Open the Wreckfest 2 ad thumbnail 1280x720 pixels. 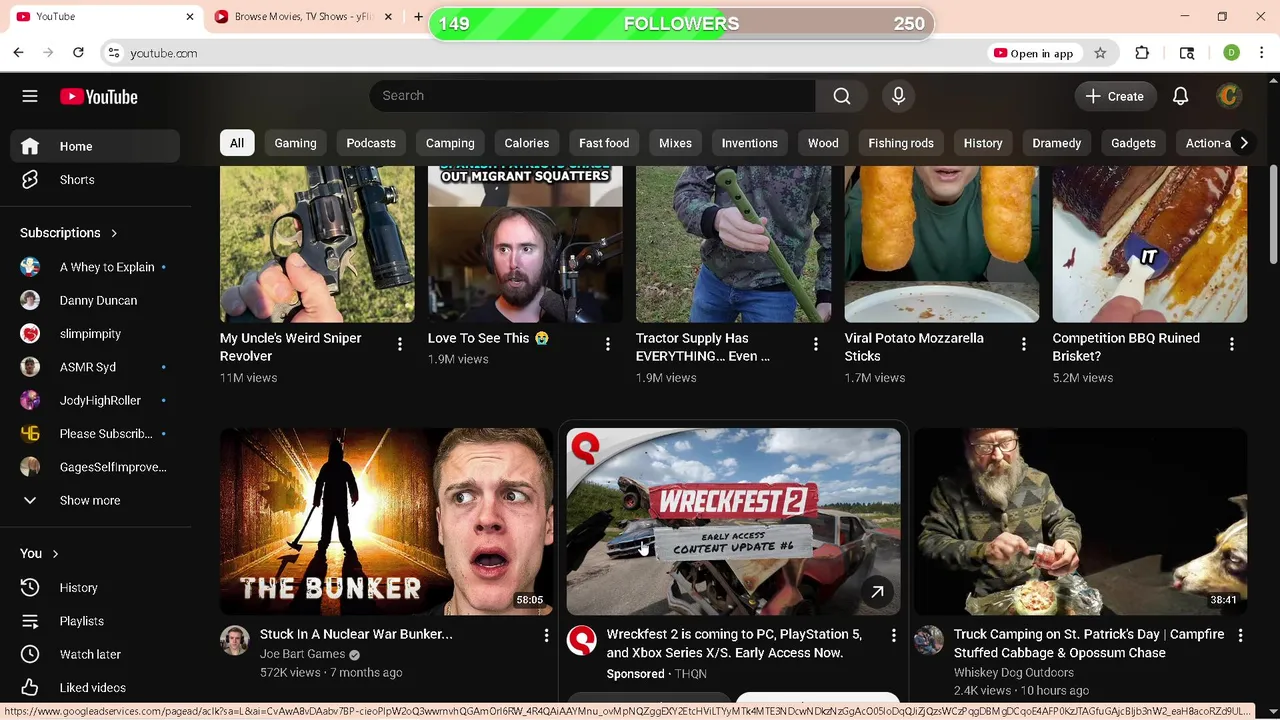pyautogui.click(x=733, y=521)
